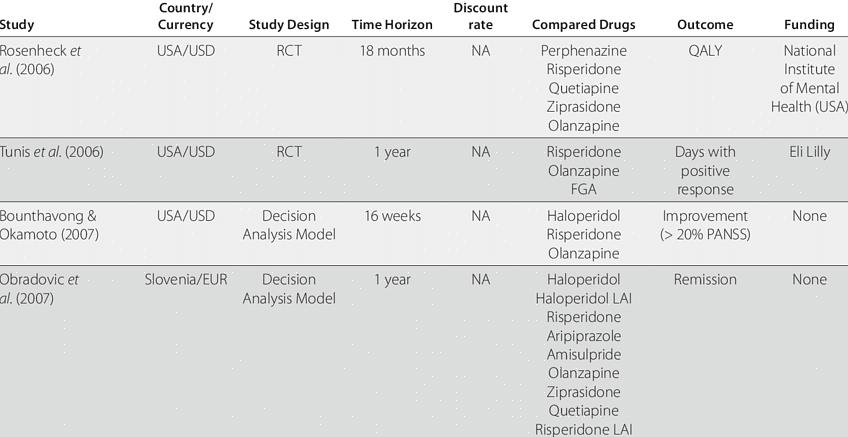Click the QALY outcome cell

click(x=704, y=51)
